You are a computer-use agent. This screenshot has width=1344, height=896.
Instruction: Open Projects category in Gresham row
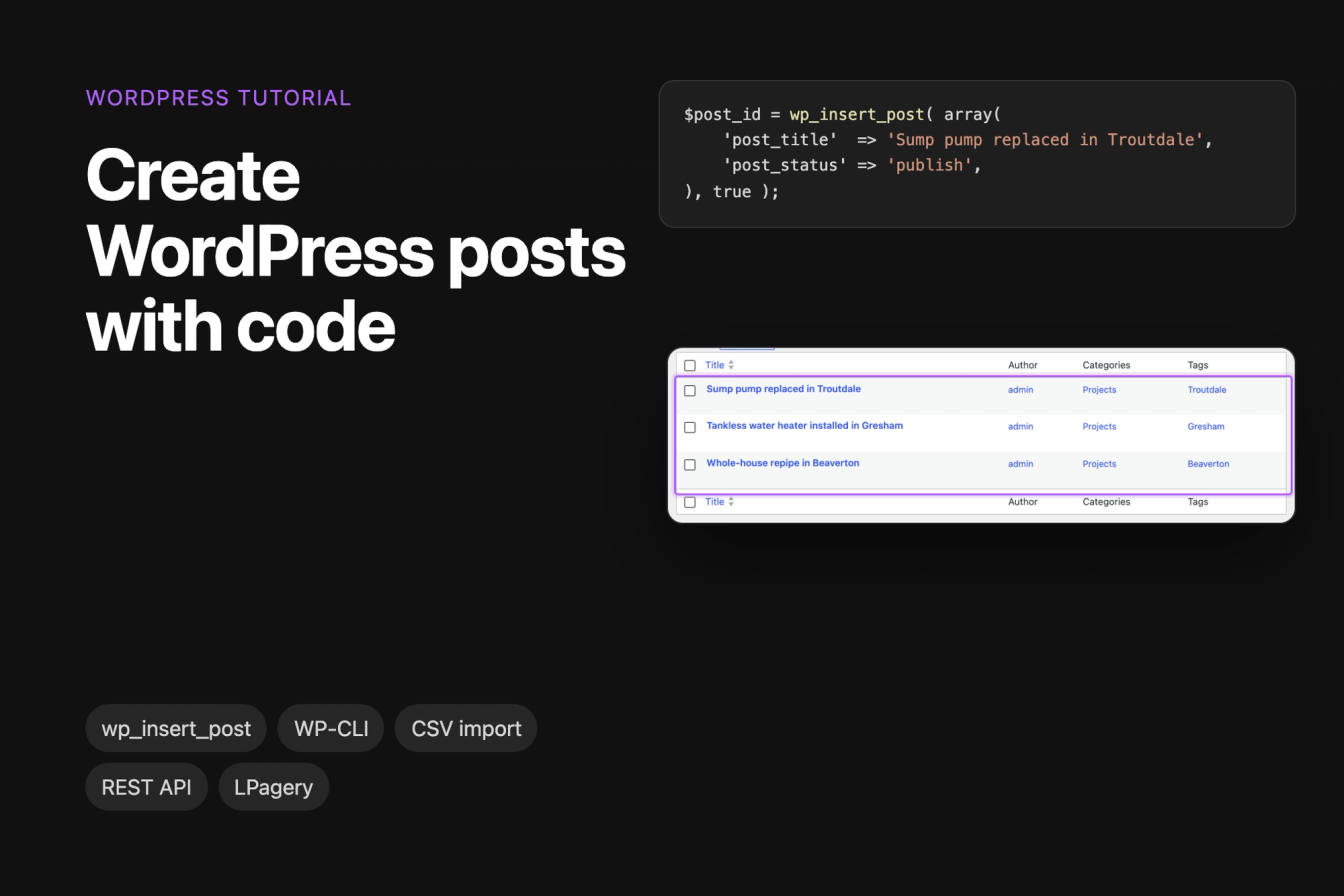(x=1099, y=427)
